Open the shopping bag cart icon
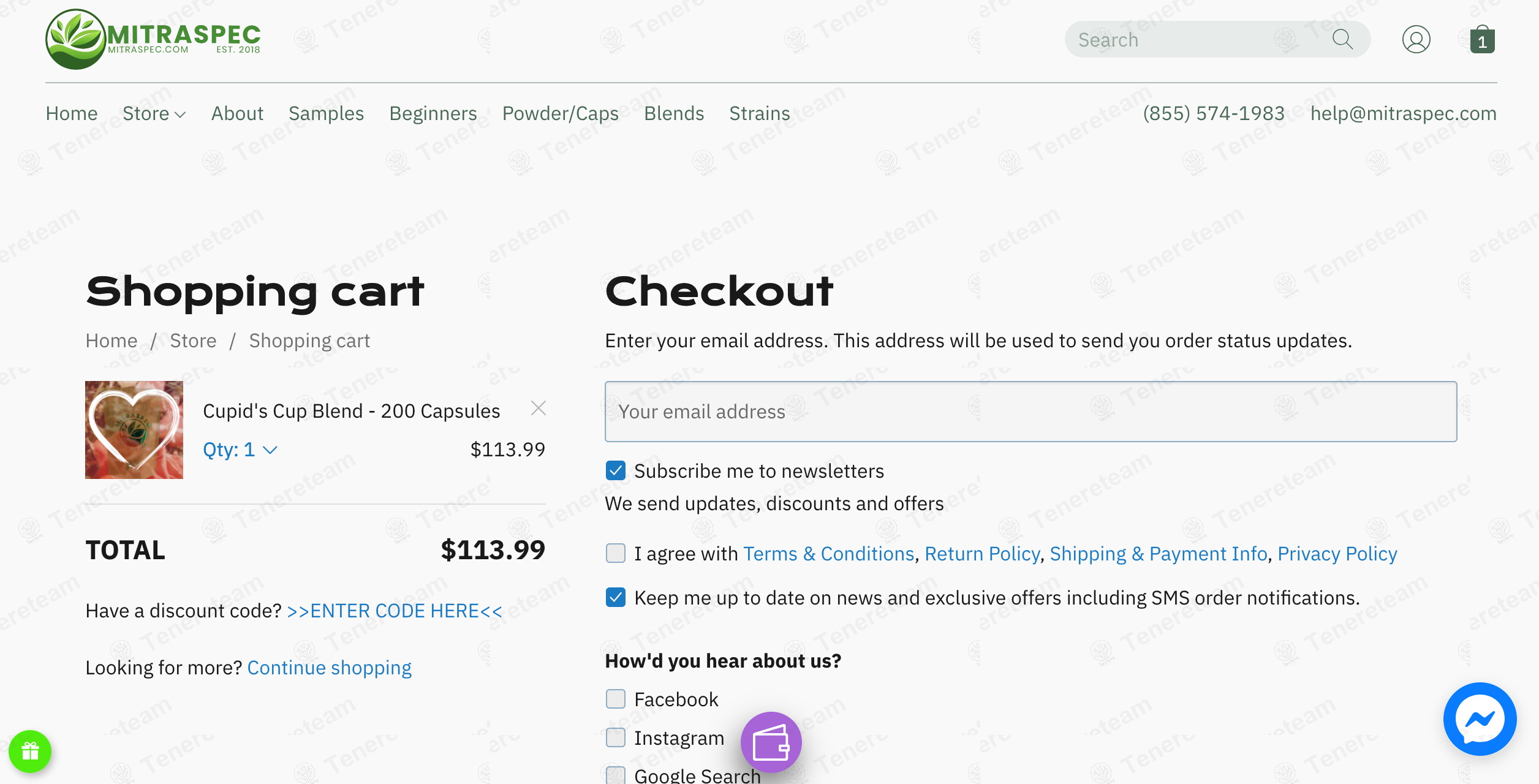 click(1482, 39)
